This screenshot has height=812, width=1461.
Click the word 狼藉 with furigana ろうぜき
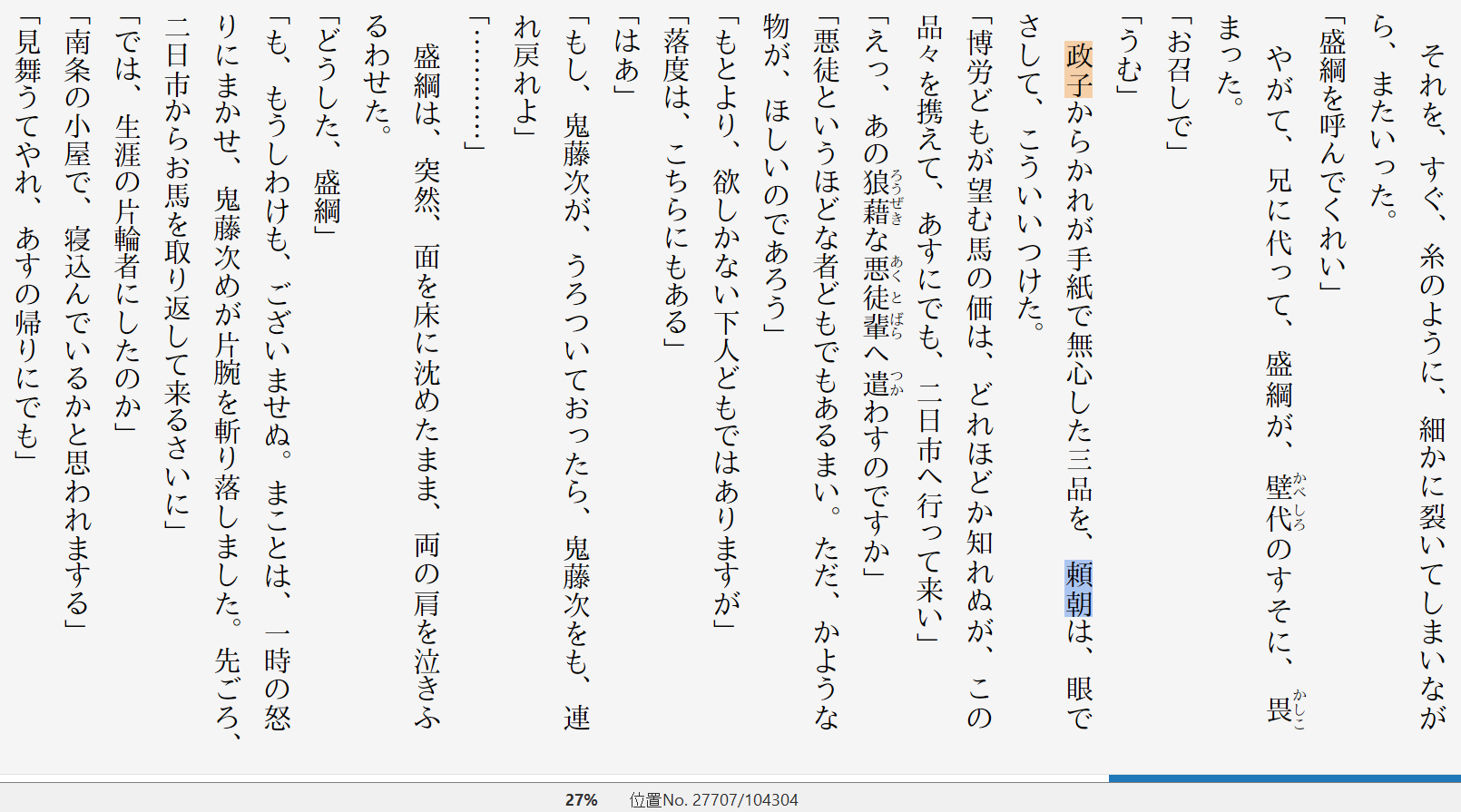[x=876, y=197]
